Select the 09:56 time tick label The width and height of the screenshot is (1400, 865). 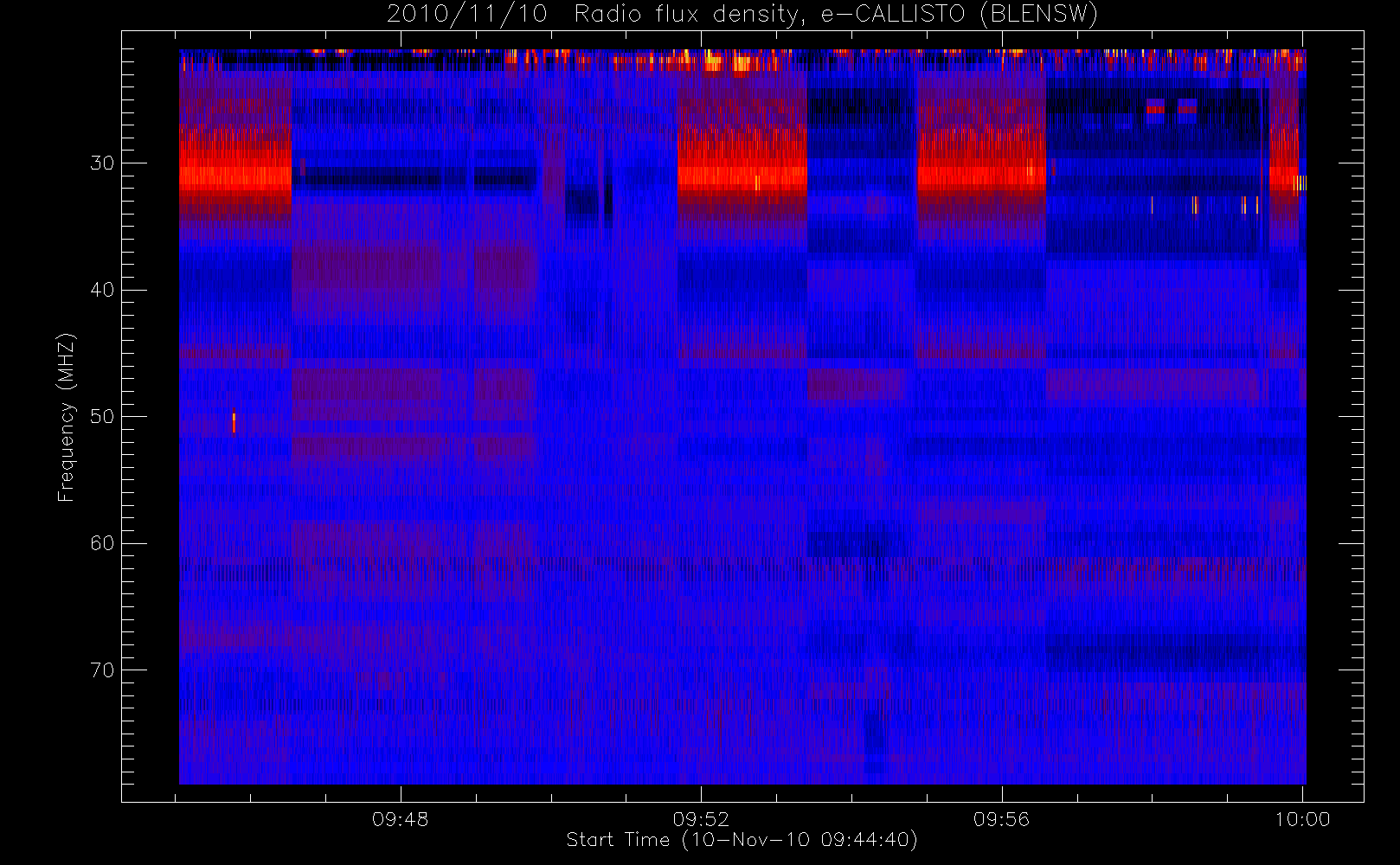point(1001,819)
